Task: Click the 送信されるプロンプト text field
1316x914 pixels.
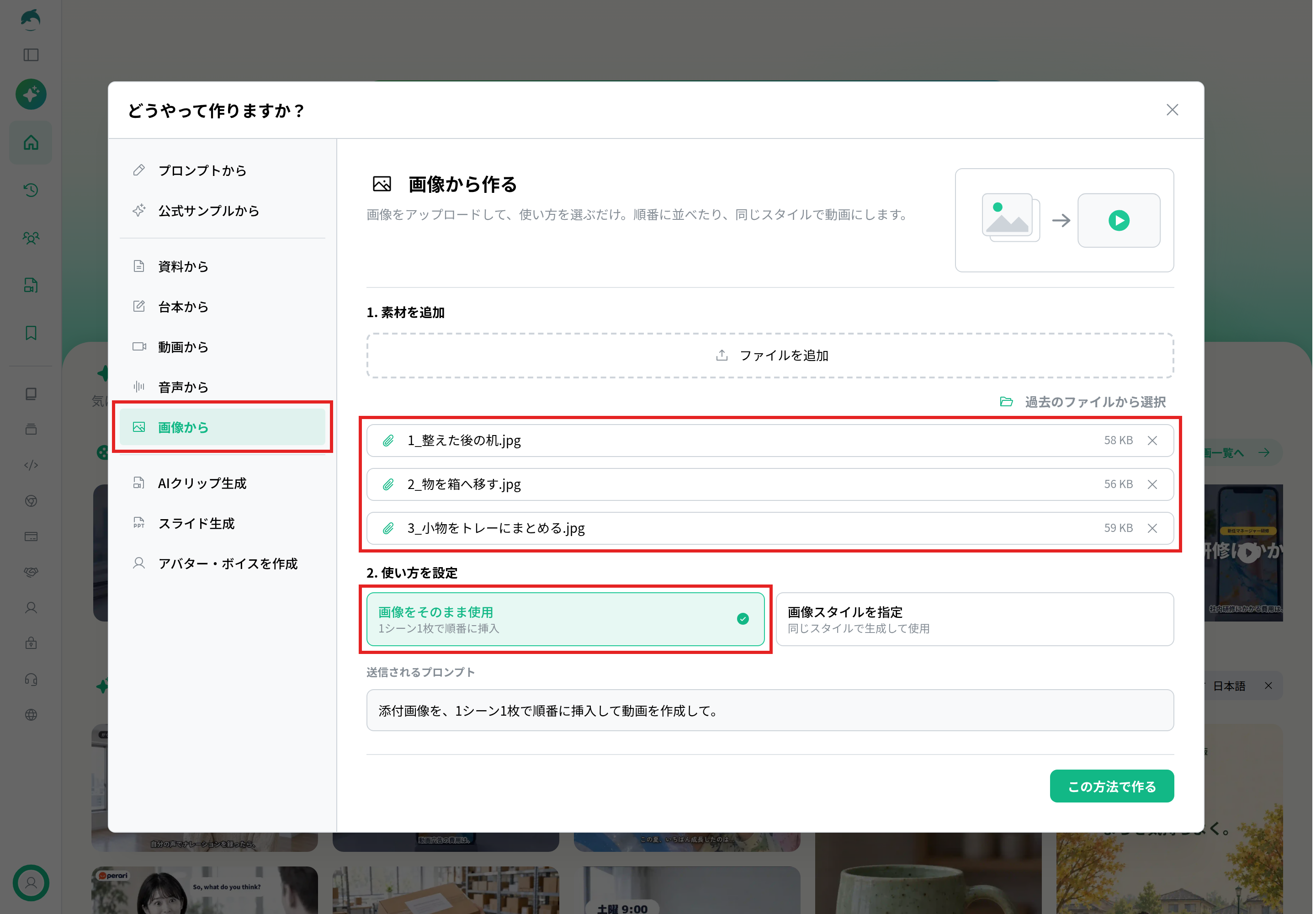Action: coord(769,710)
